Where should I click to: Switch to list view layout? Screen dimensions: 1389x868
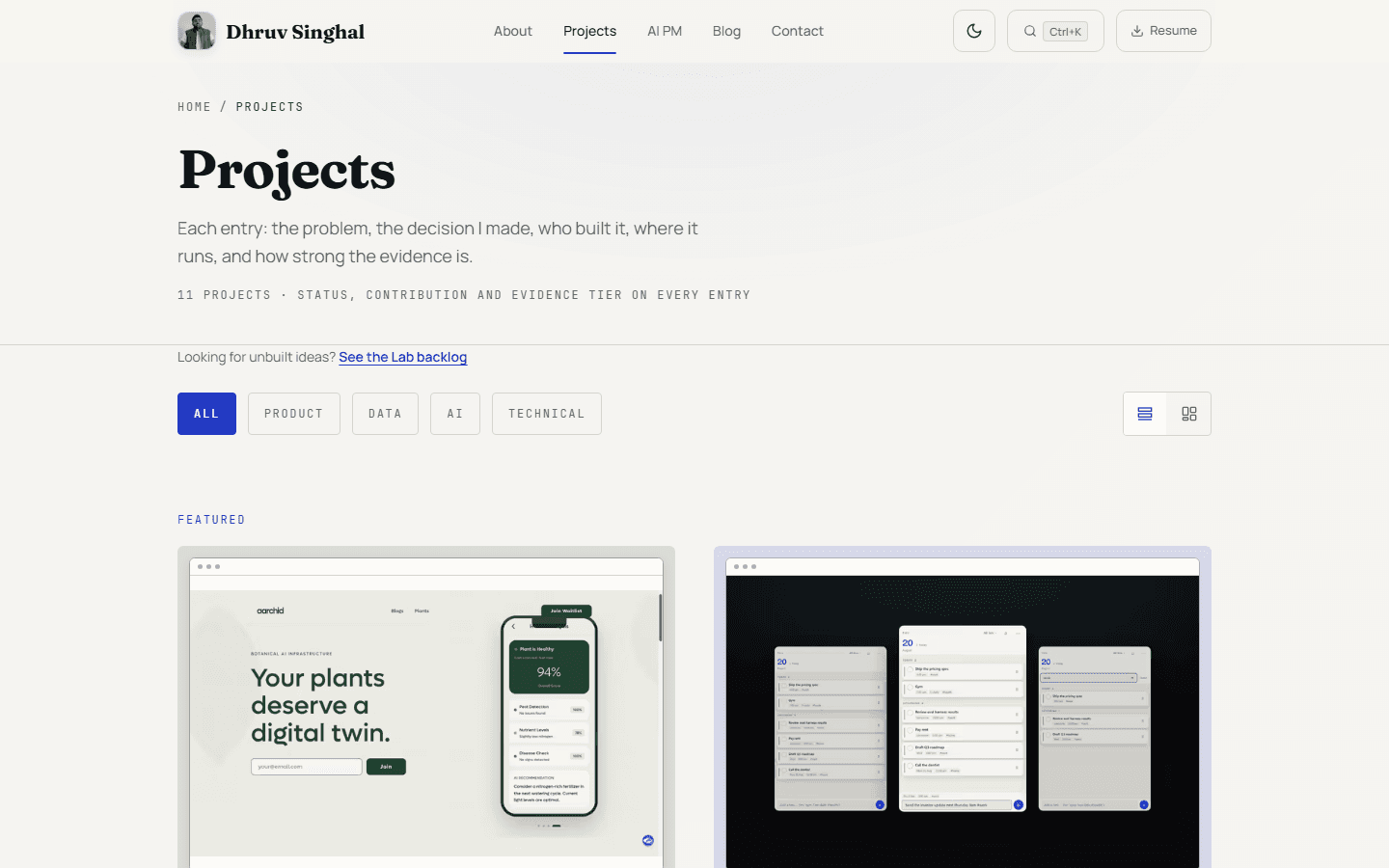tap(1145, 414)
